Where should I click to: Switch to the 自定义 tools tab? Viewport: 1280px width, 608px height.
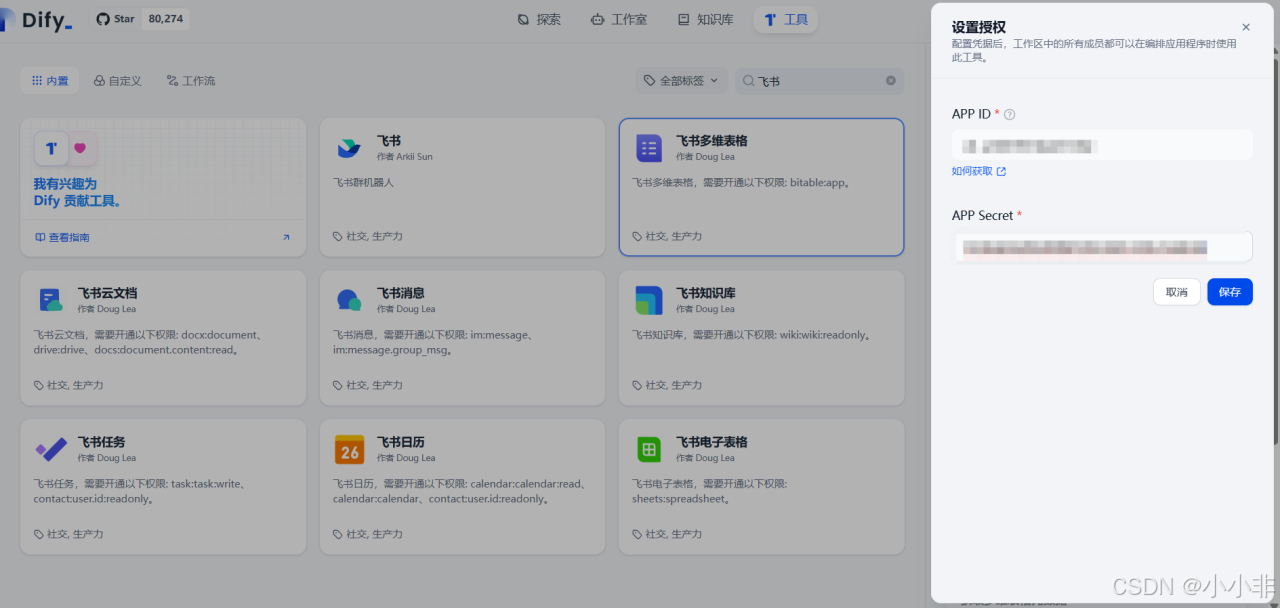click(118, 81)
